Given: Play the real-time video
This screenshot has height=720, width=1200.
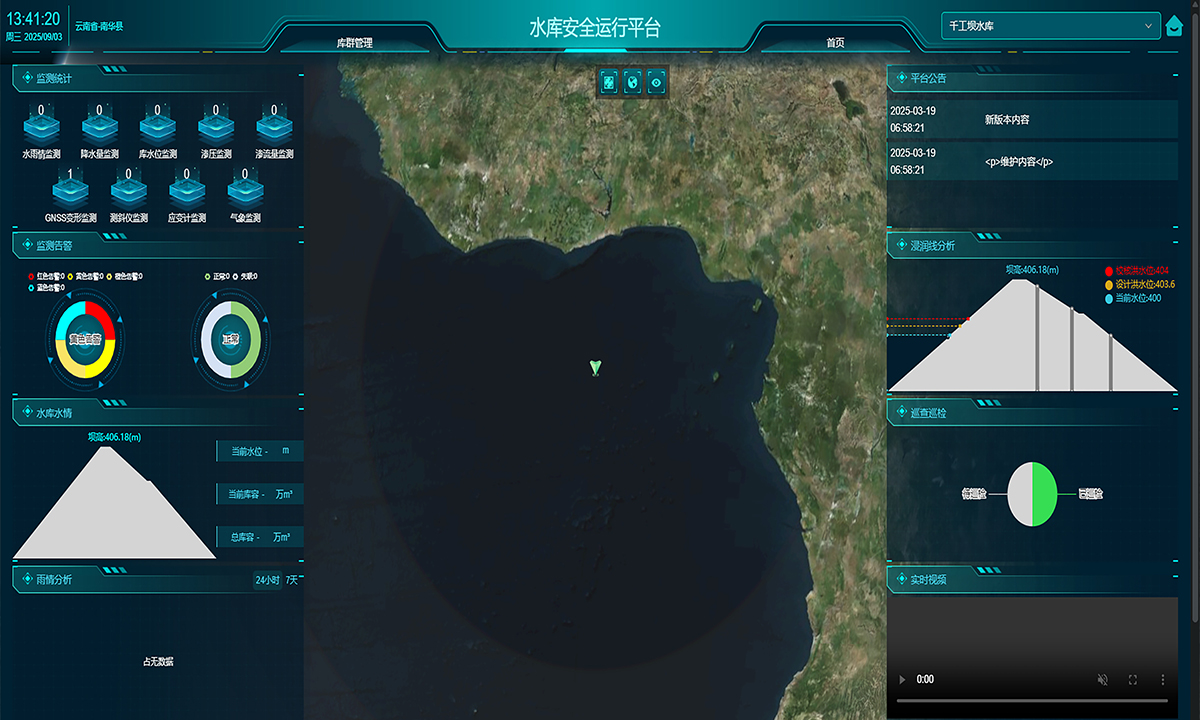Looking at the screenshot, I should tap(902, 679).
